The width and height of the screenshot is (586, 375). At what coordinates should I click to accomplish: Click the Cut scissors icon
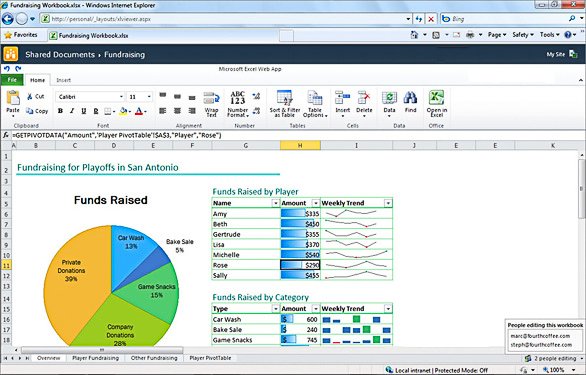(30, 96)
